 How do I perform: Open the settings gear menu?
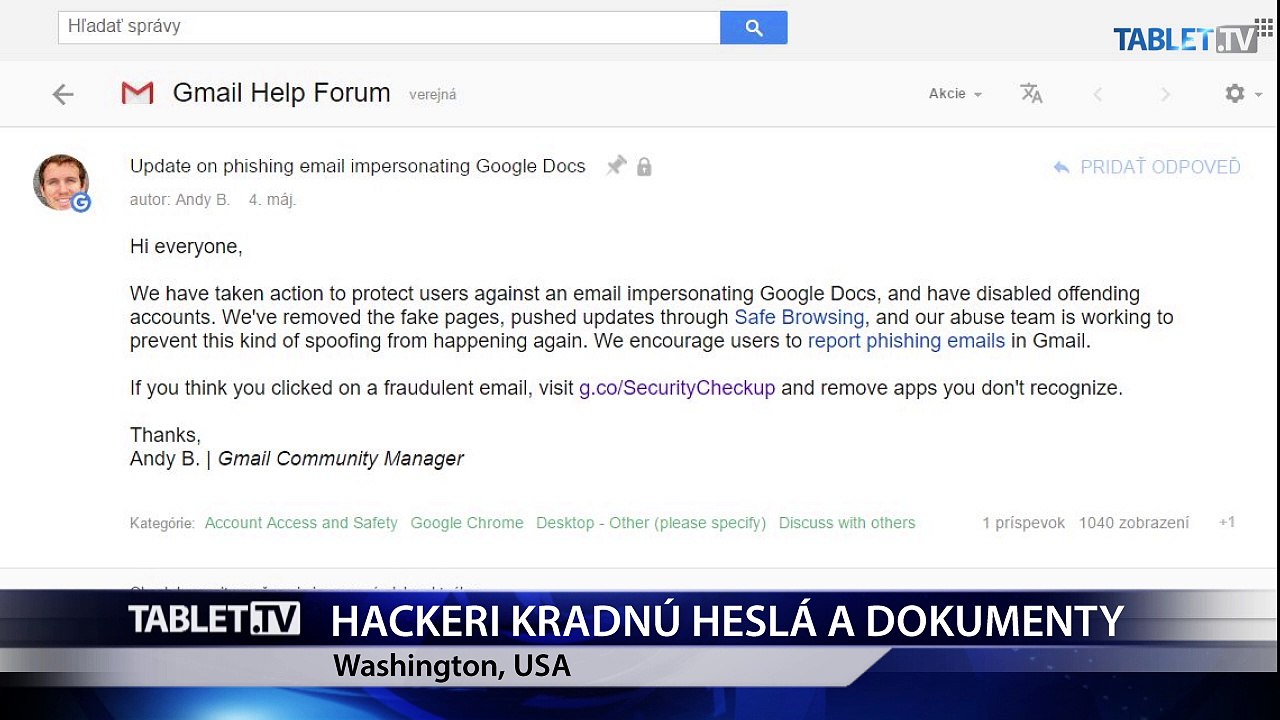[1235, 93]
